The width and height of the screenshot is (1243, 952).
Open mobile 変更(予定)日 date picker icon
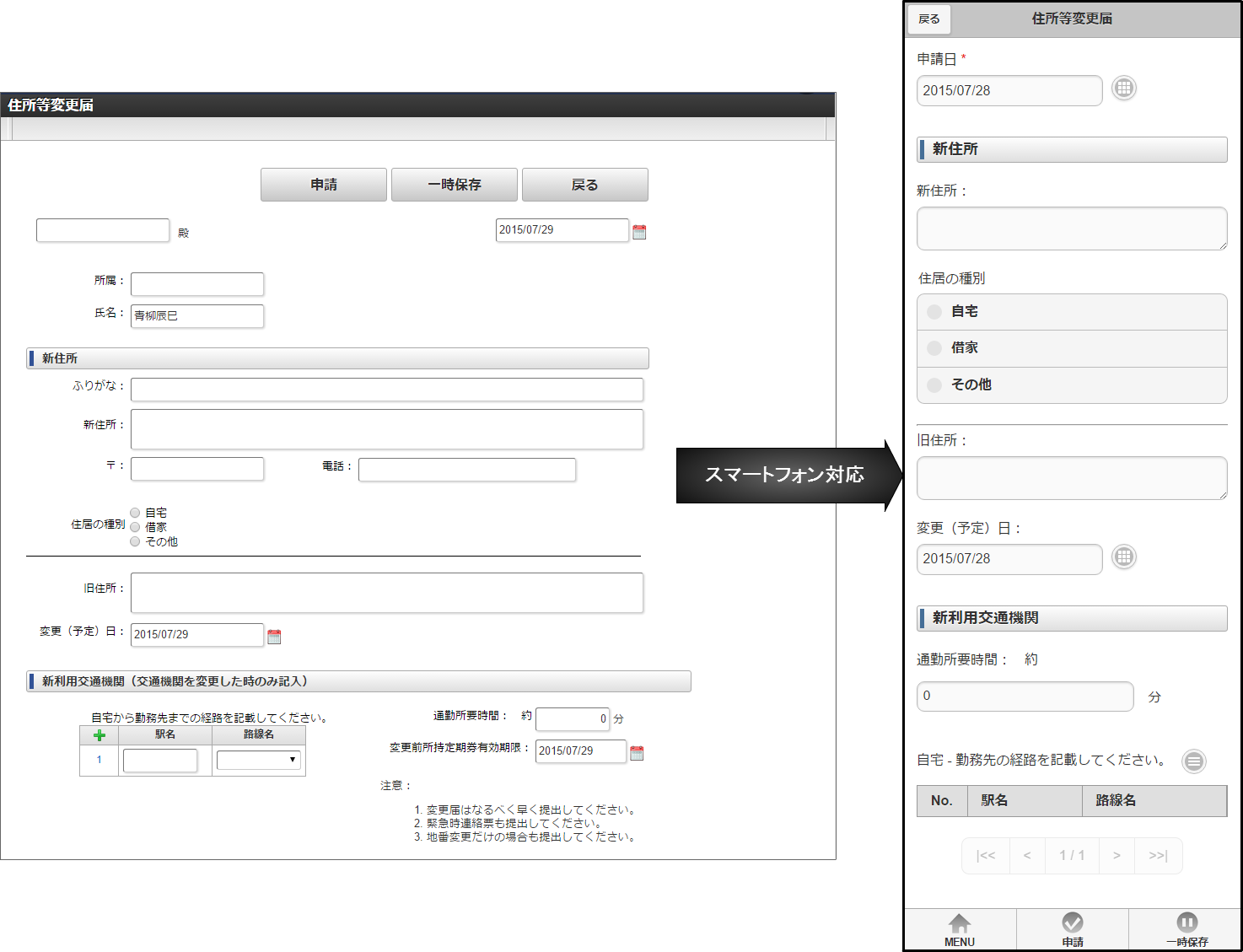[x=1123, y=557]
